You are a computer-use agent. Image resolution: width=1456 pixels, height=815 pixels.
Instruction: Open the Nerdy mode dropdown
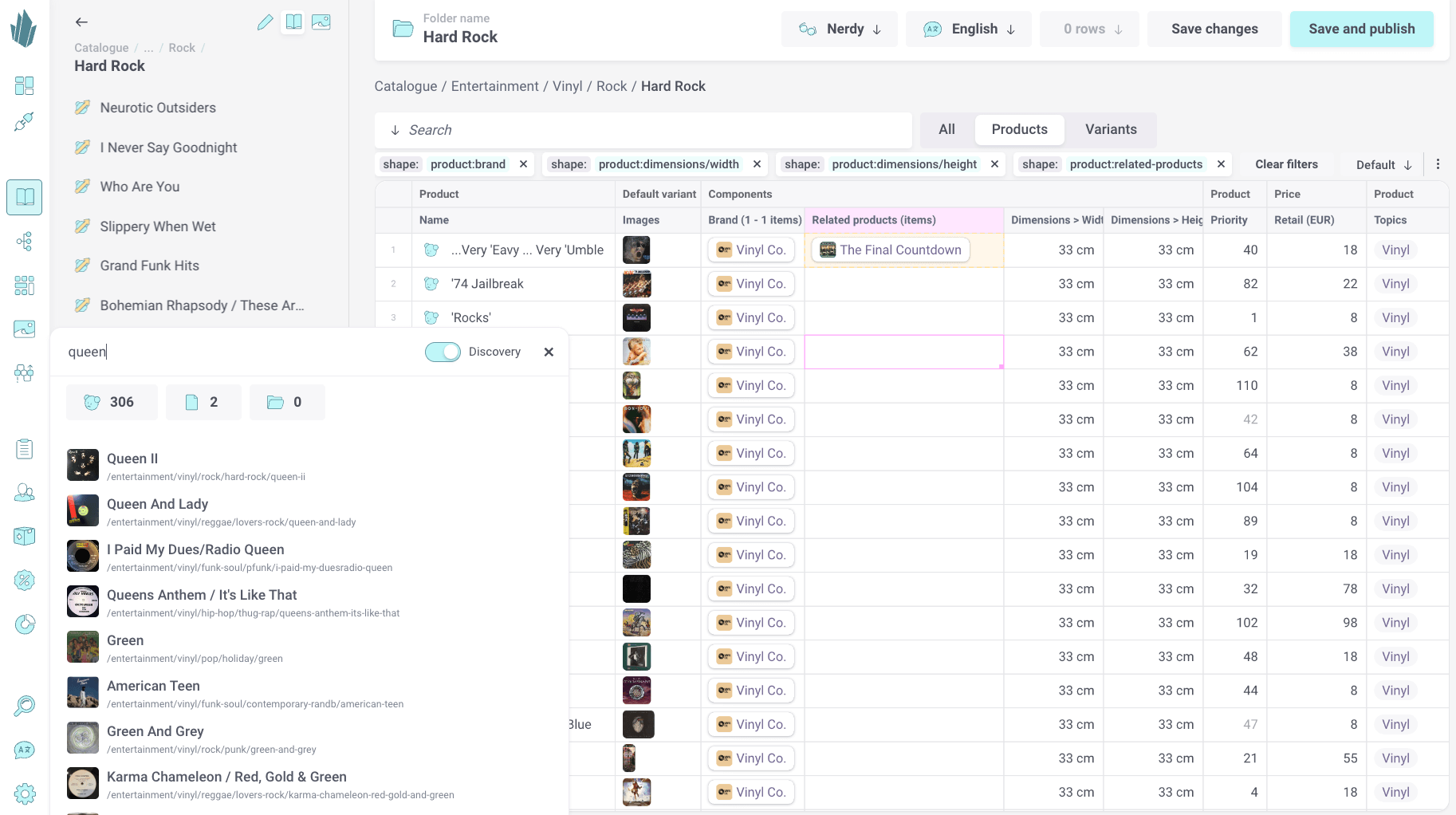pos(840,30)
